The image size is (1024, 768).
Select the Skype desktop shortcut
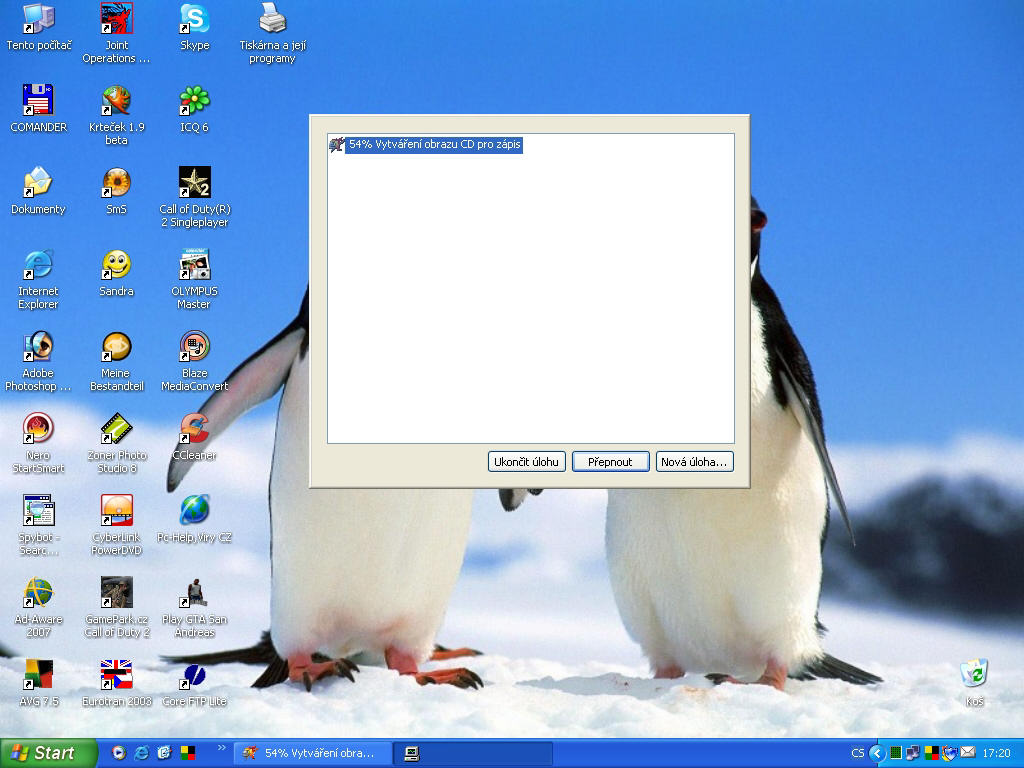coord(195,19)
